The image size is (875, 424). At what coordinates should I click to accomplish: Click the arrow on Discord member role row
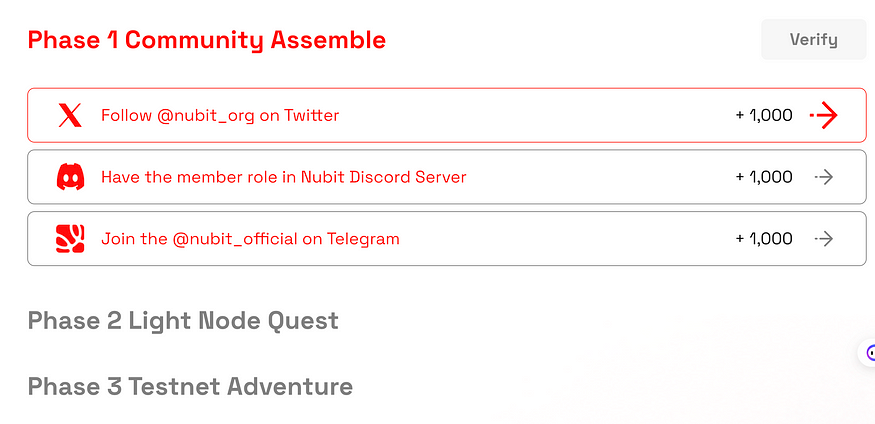(x=824, y=177)
